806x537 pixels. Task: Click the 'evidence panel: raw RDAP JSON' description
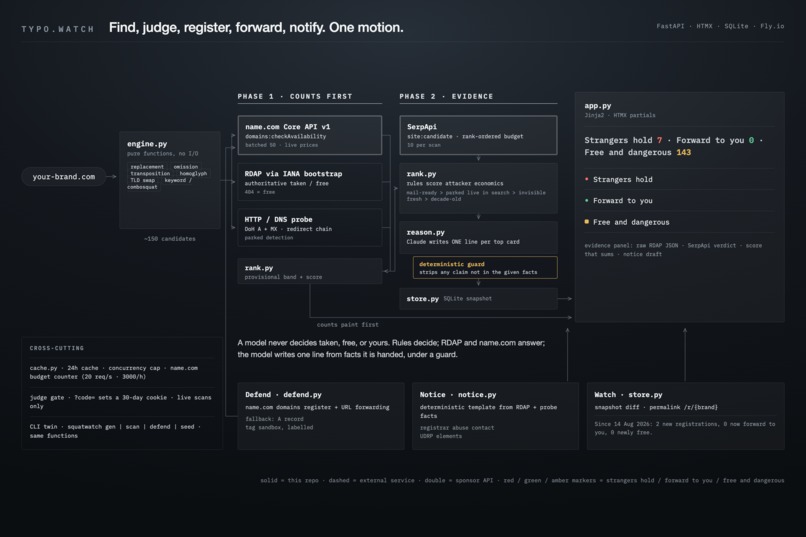point(673,250)
